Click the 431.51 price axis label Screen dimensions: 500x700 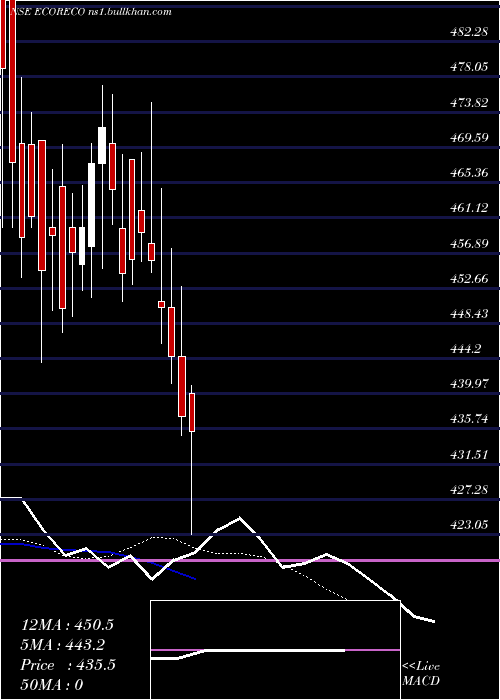click(x=468, y=454)
